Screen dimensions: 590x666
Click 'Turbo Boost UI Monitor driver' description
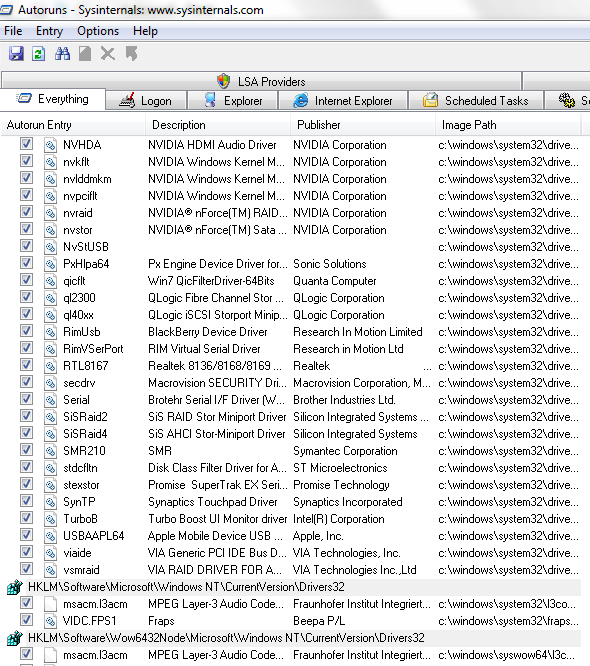[217, 519]
